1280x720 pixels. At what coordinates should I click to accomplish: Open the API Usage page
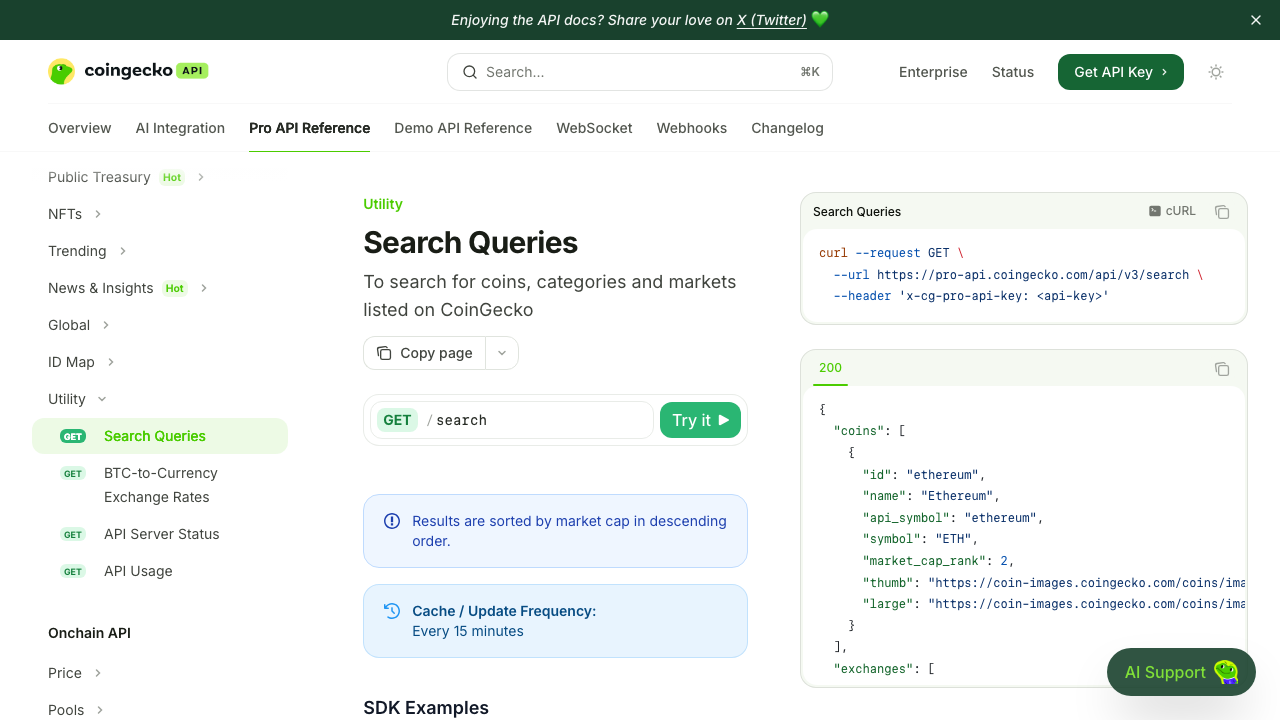[x=160, y=571]
